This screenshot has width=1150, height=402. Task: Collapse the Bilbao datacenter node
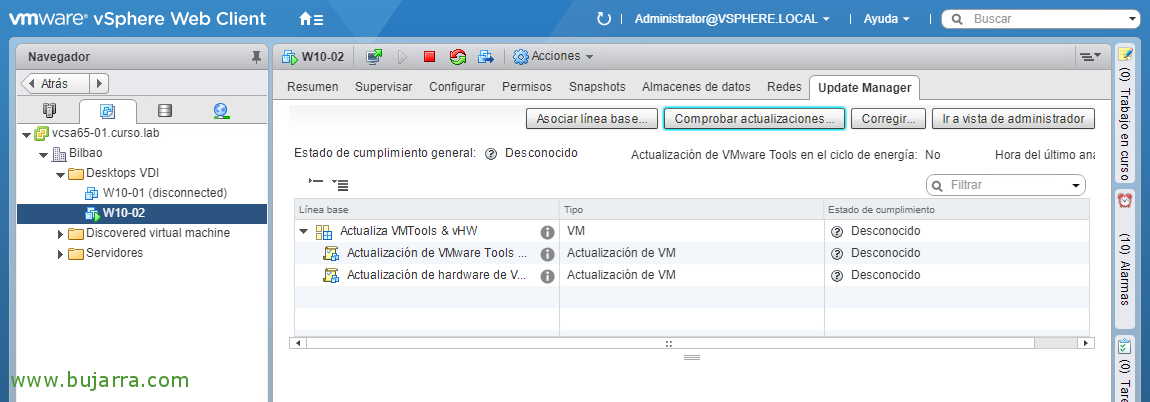[x=44, y=154]
